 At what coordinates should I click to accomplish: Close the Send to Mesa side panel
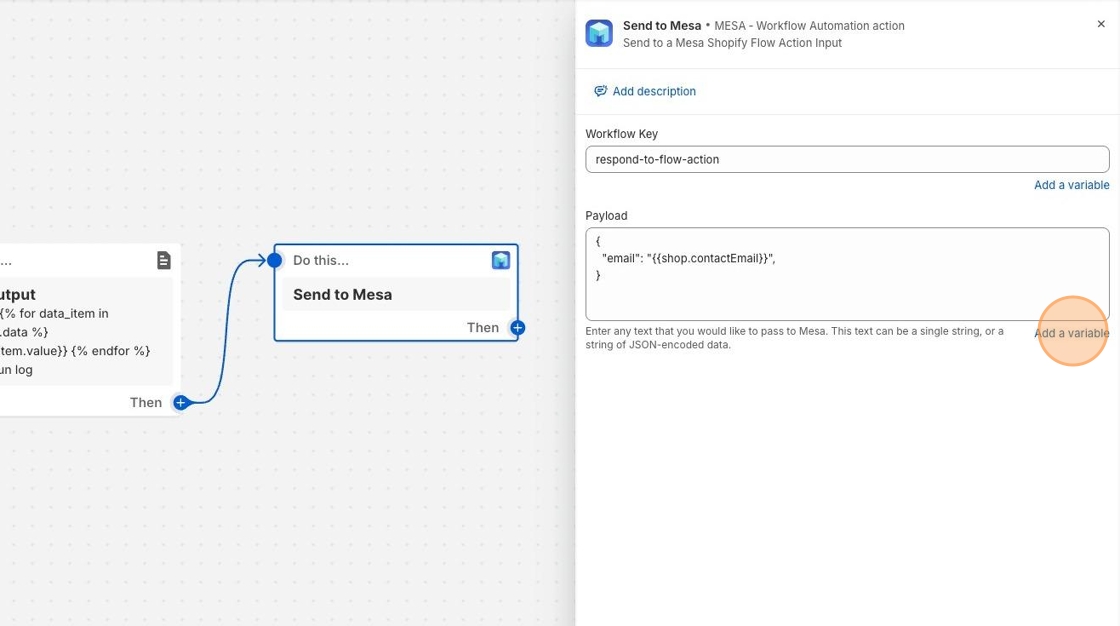pyautogui.click(x=1101, y=24)
